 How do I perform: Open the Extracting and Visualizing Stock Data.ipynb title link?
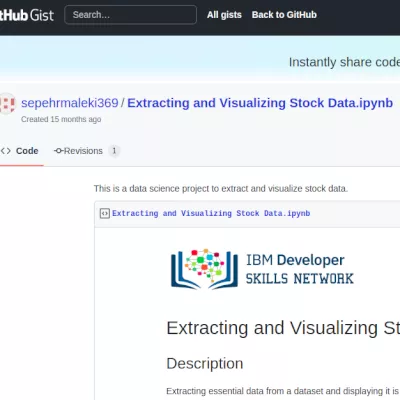pyautogui.click(x=260, y=103)
